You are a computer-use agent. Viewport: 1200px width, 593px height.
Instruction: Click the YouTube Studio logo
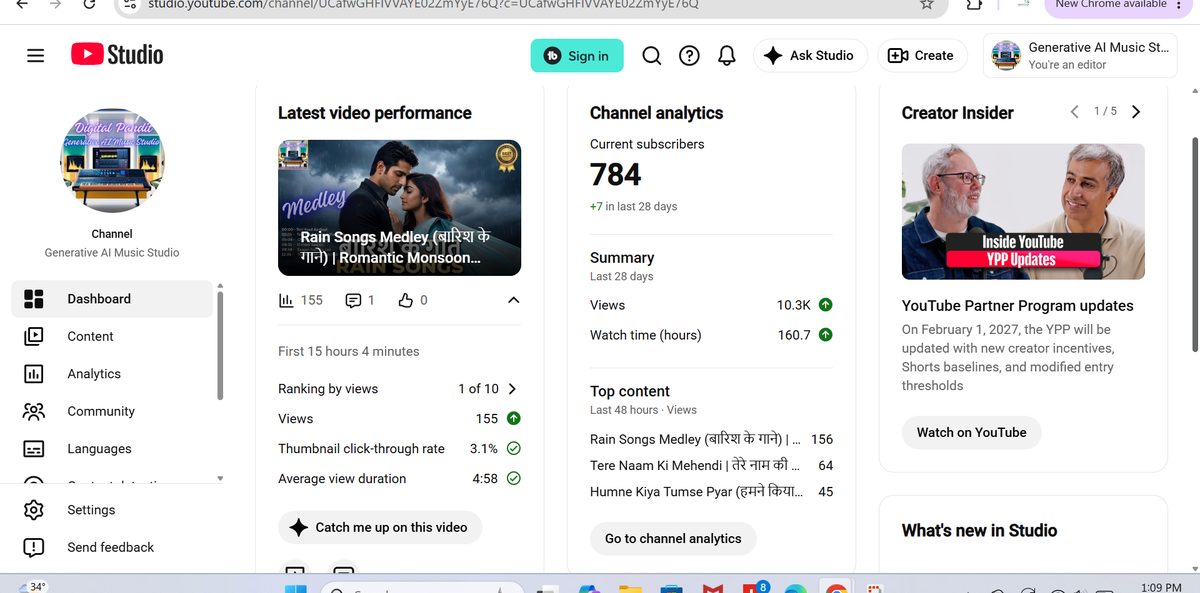(117, 55)
